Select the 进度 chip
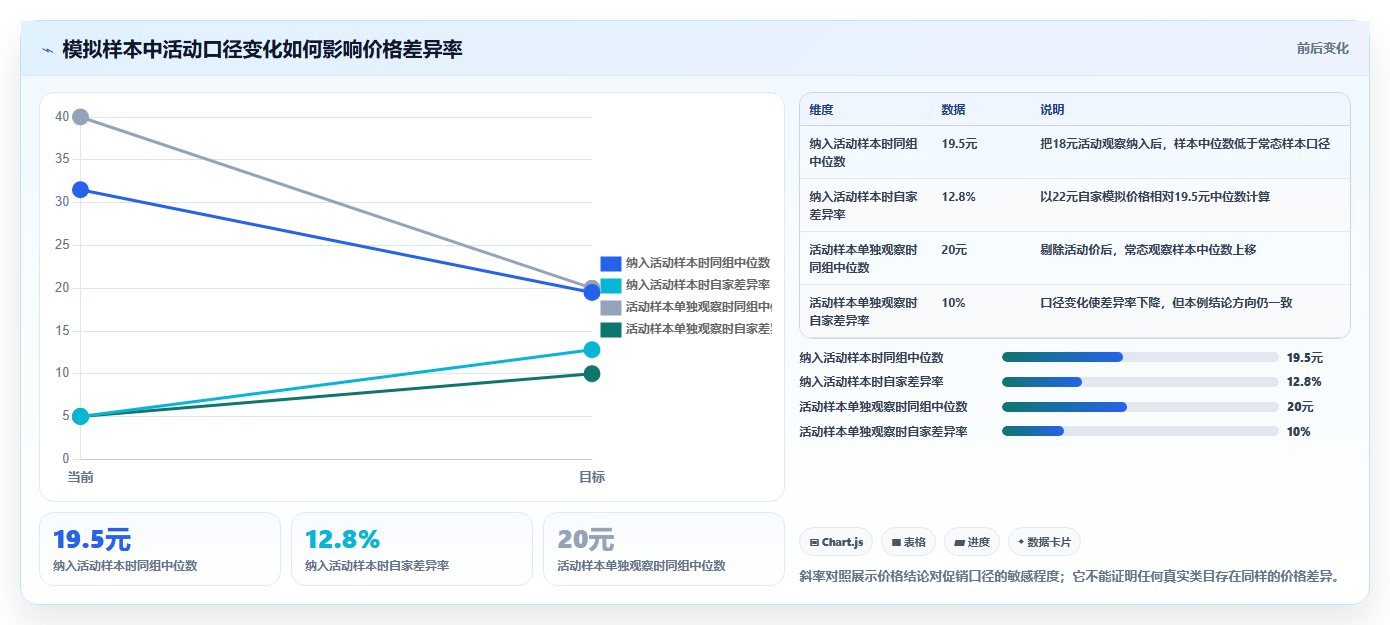 (x=972, y=542)
